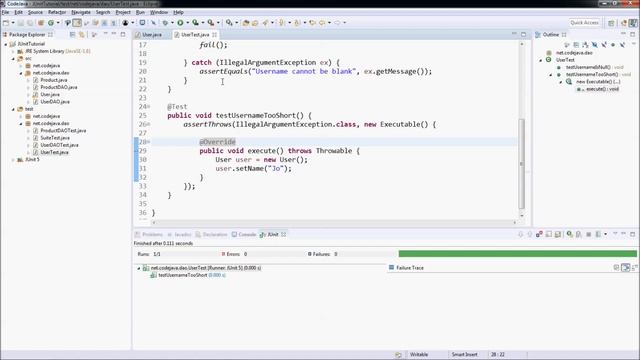Toggle Show Failures Only in JUnit view

coord(539,234)
